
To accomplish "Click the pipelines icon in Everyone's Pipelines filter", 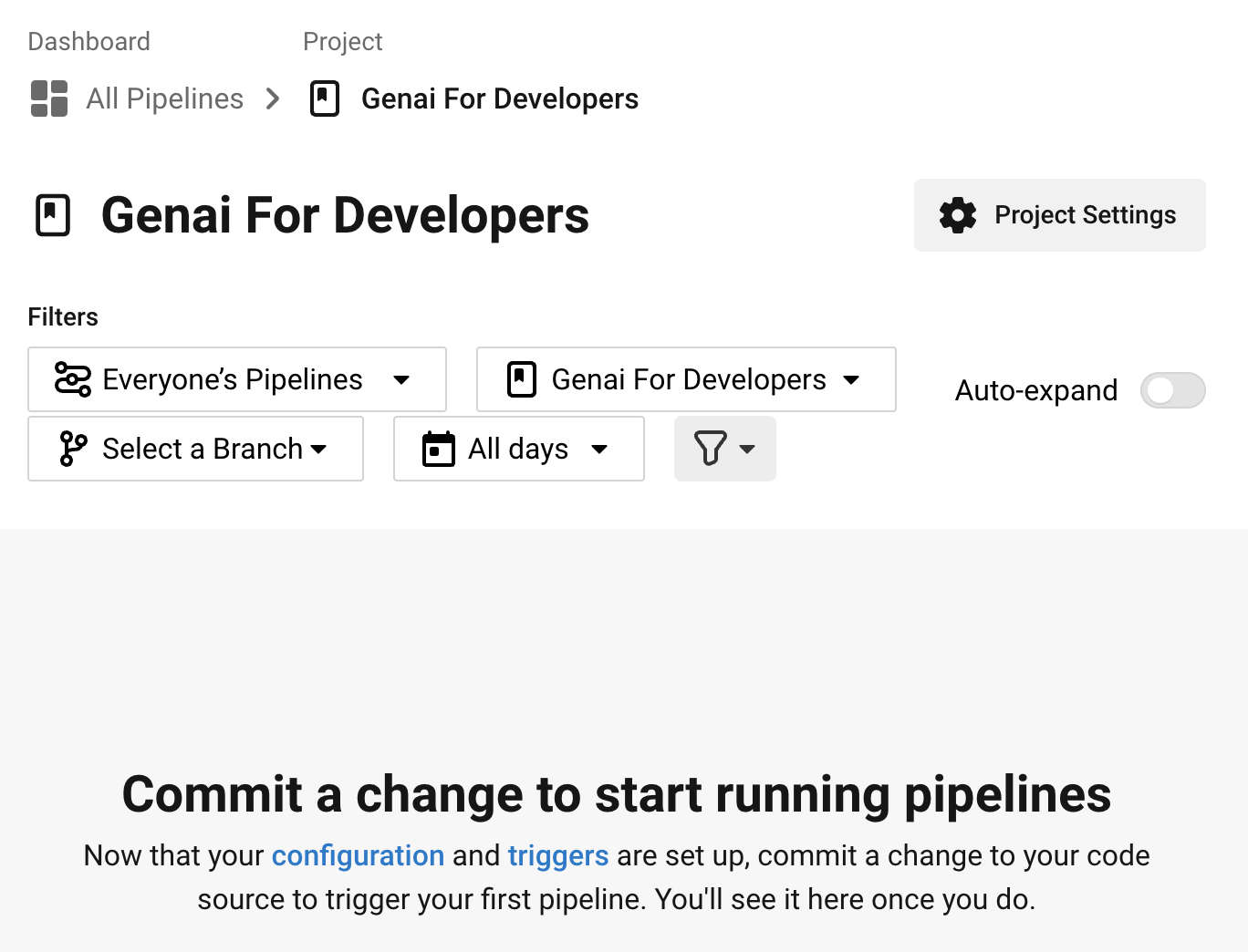I will pyautogui.click(x=73, y=379).
